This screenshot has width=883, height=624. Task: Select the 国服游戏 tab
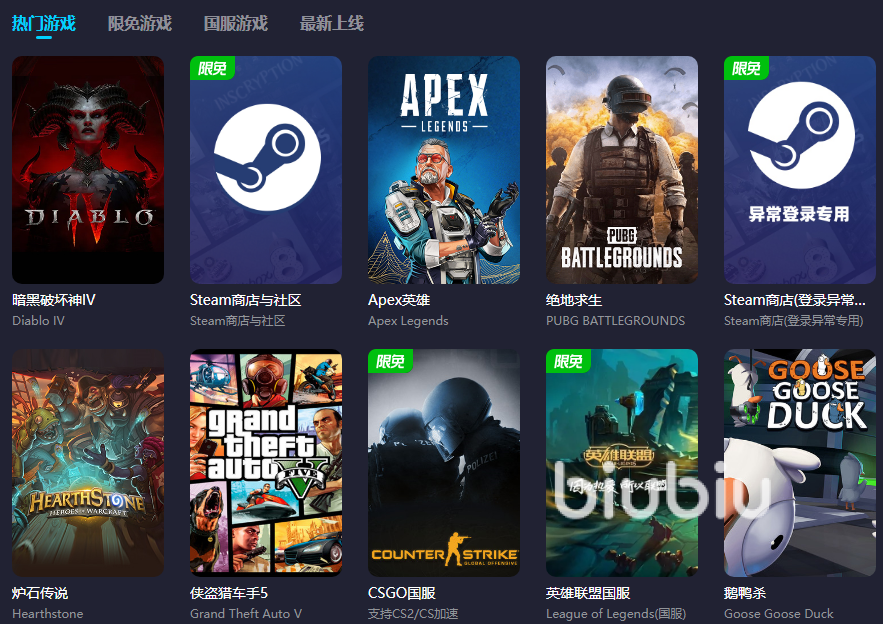(235, 23)
